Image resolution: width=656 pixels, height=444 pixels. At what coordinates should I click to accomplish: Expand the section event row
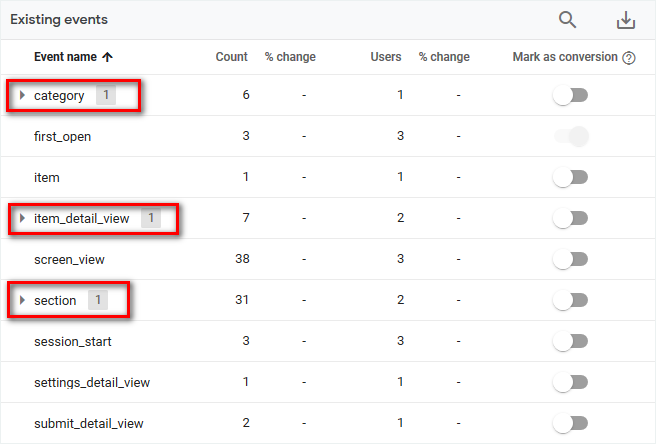click(x=22, y=300)
